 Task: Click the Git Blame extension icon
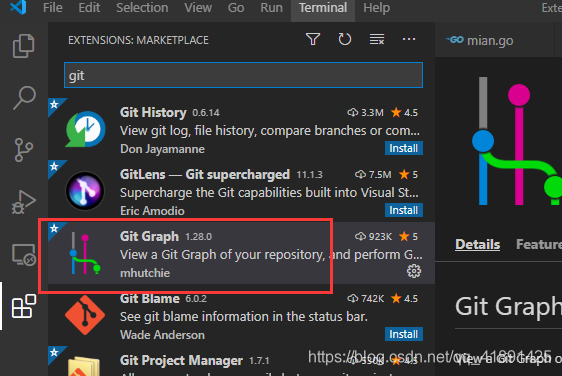point(85,315)
